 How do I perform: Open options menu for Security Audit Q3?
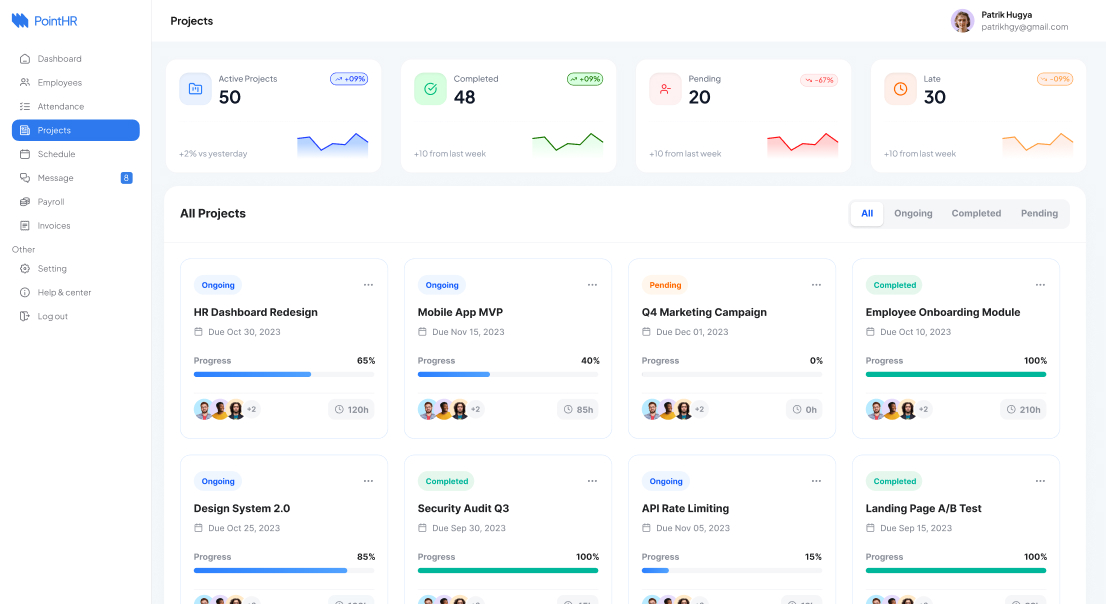point(592,481)
